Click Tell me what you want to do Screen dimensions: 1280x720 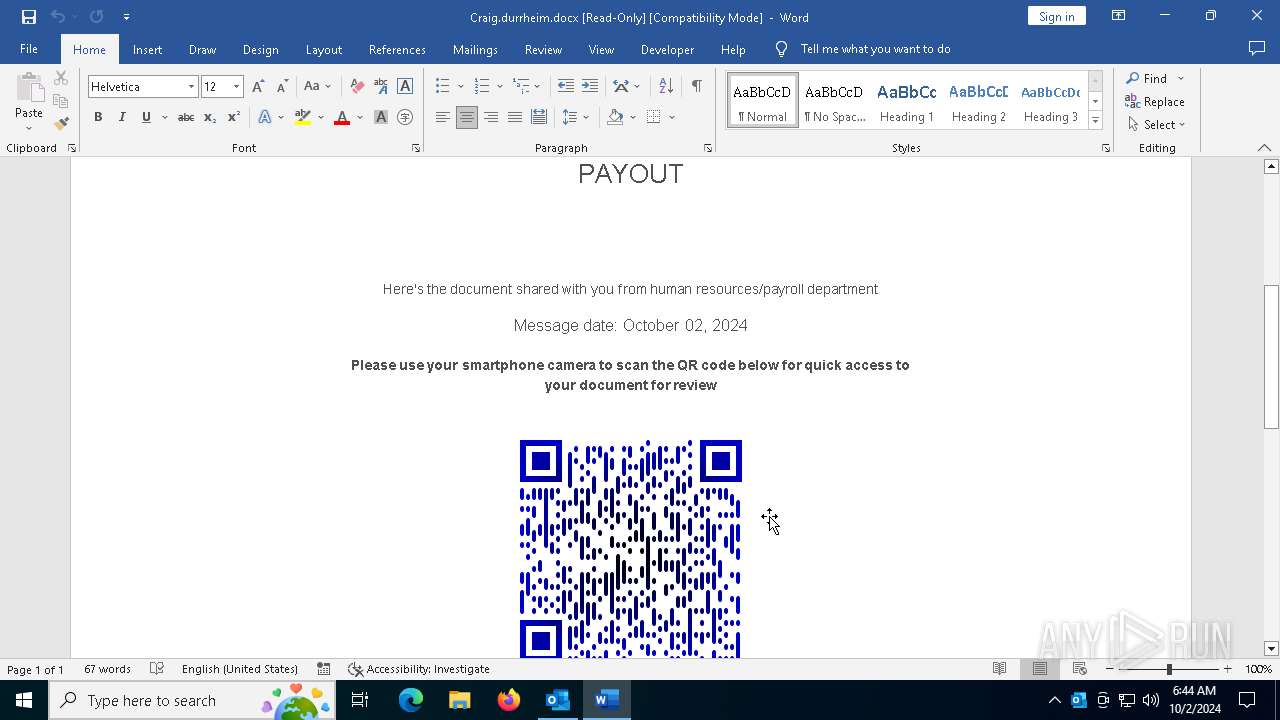click(x=875, y=49)
